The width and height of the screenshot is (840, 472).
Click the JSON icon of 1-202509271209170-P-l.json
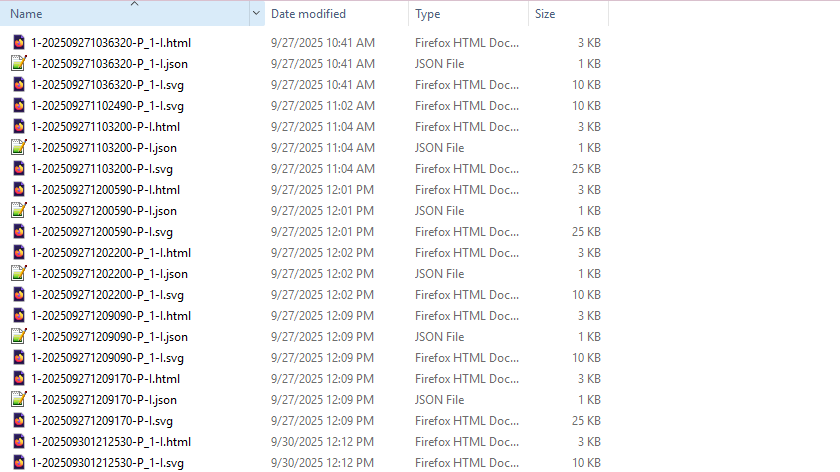tap(18, 400)
